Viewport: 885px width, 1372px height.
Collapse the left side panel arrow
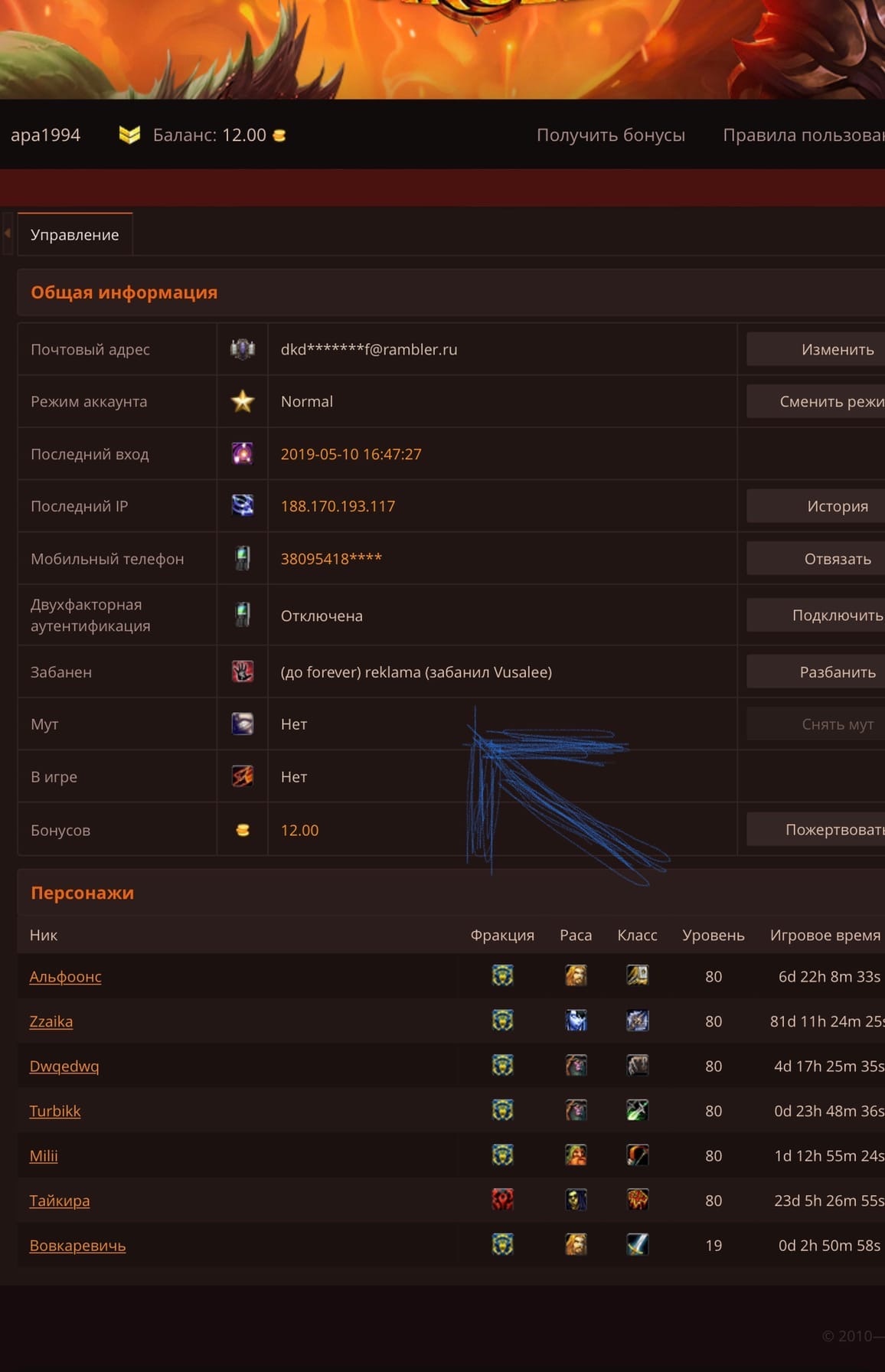pos(7,233)
